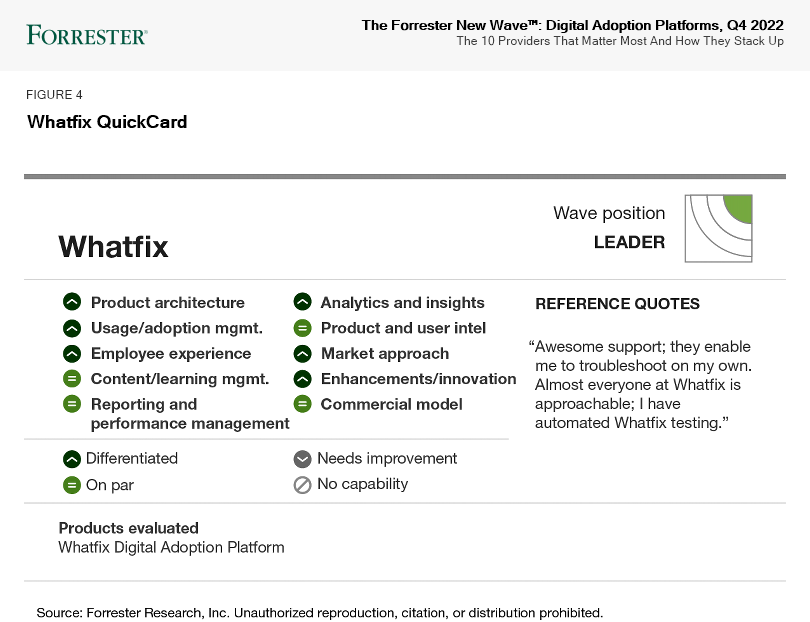Click the Needs improvement legend icon
Image resolution: width=810 pixels, height=622 pixels.
[x=303, y=459]
